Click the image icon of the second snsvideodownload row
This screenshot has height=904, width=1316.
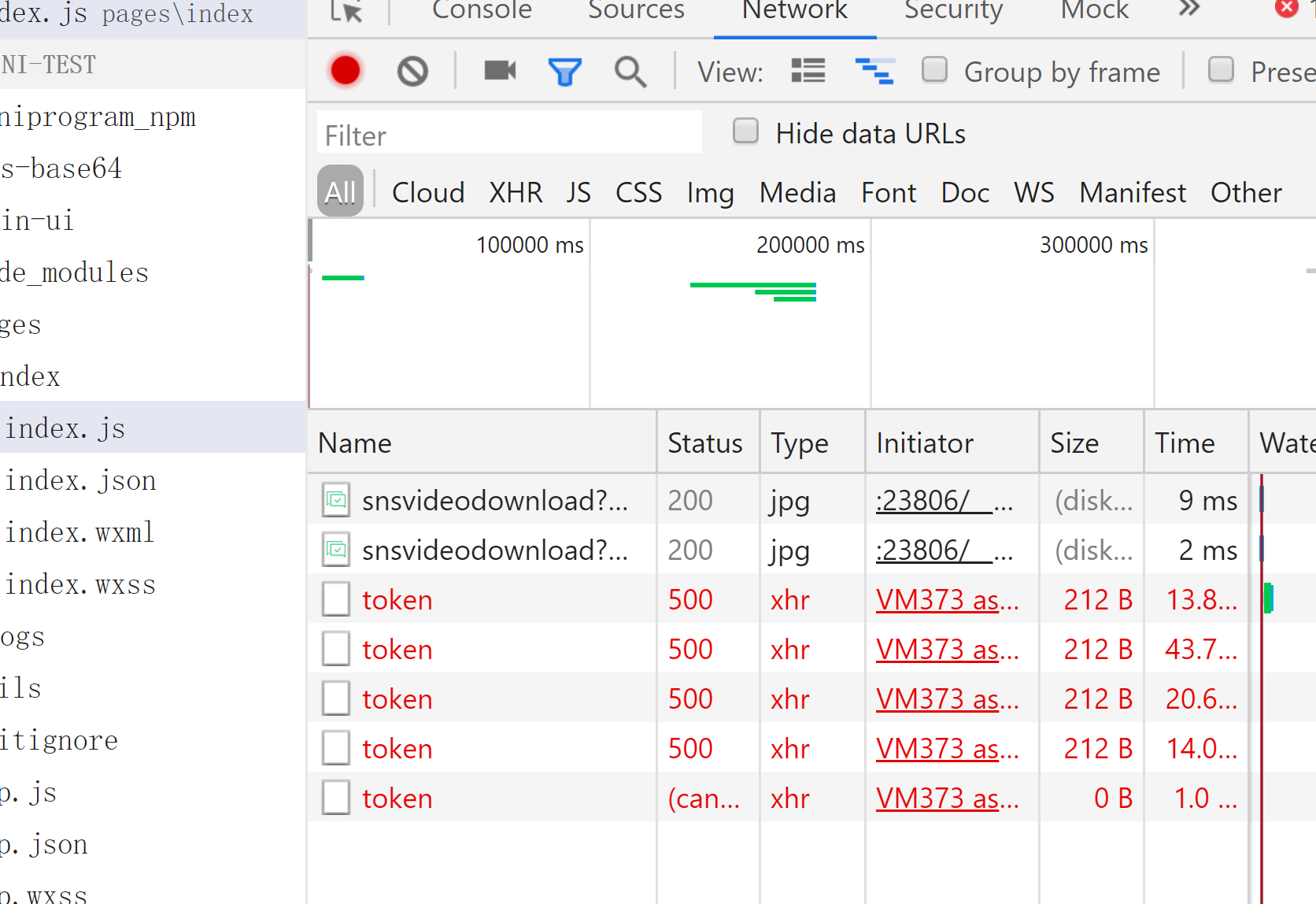click(336, 550)
